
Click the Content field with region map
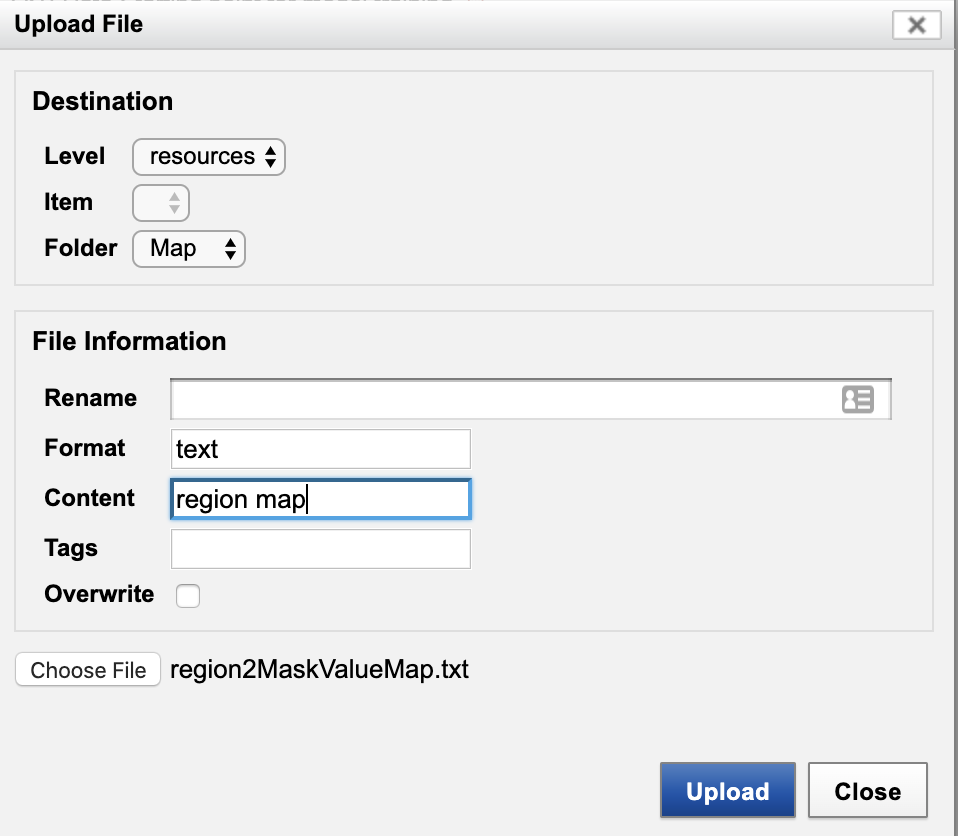pos(320,499)
